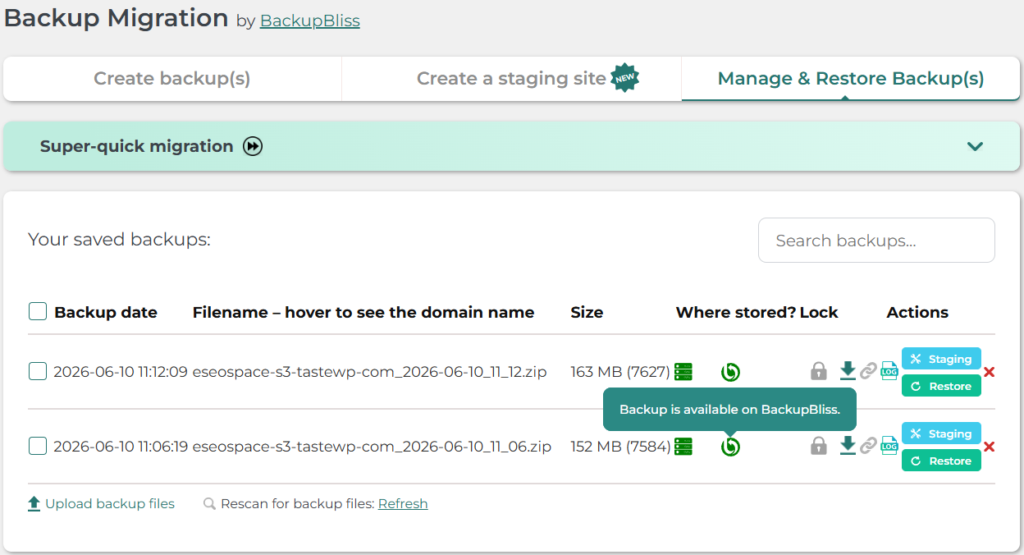The width and height of the screenshot is (1024, 555).
Task: Click the date 2026-06-10 11:06:19
Action: 120,447
